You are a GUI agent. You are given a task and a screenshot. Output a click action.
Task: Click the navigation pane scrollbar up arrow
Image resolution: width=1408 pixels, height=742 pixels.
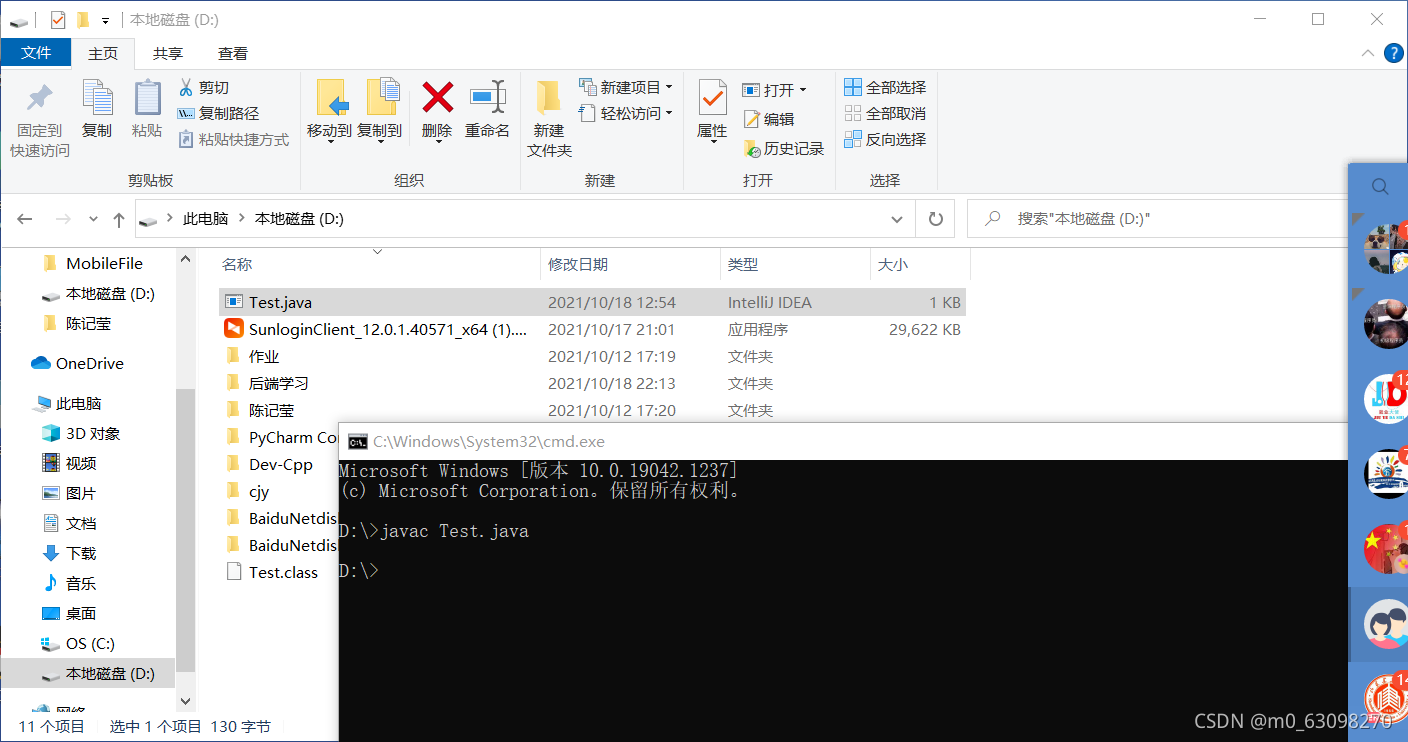pyautogui.click(x=185, y=258)
